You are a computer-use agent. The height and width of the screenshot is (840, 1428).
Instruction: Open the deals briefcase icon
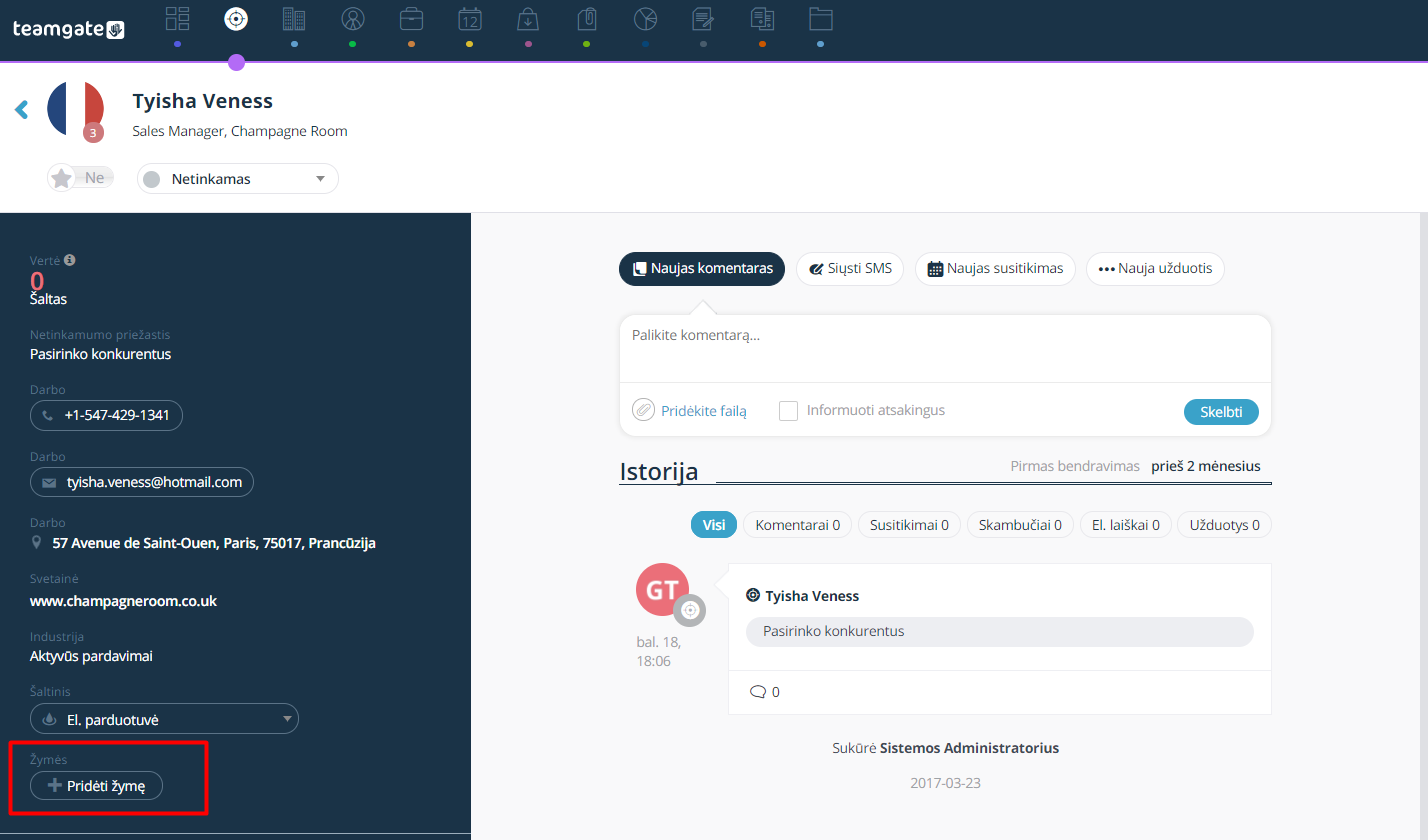[x=411, y=19]
